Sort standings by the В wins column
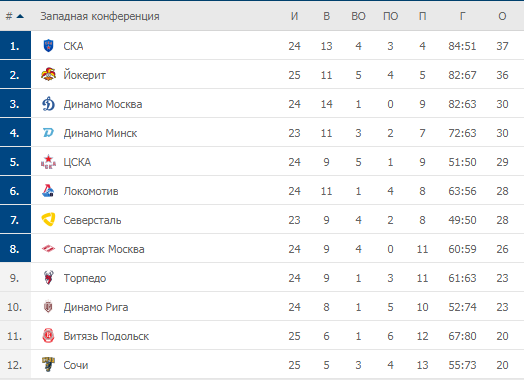This screenshot has width=524, height=380. [326, 16]
